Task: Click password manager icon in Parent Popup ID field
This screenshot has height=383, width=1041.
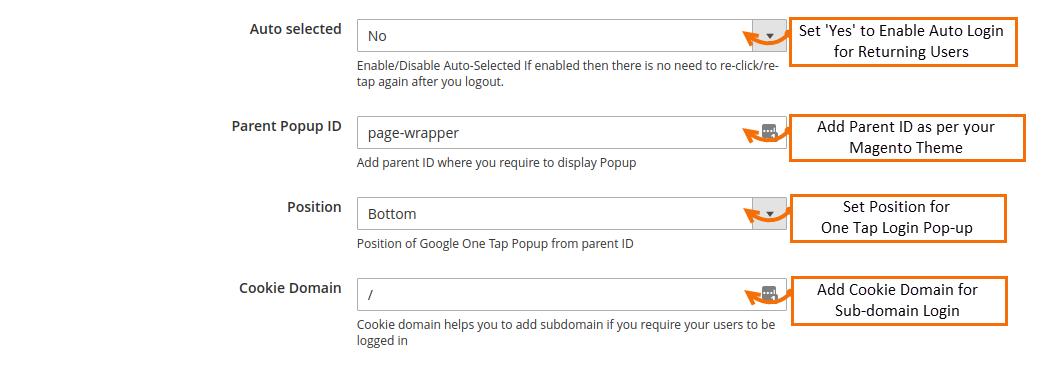Action: click(769, 131)
